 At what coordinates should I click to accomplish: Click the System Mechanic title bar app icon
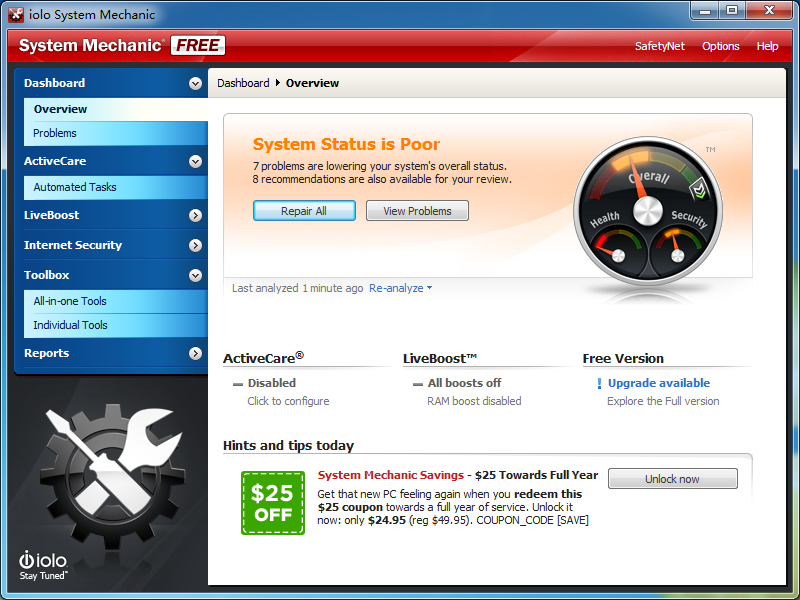(x=16, y=15)
